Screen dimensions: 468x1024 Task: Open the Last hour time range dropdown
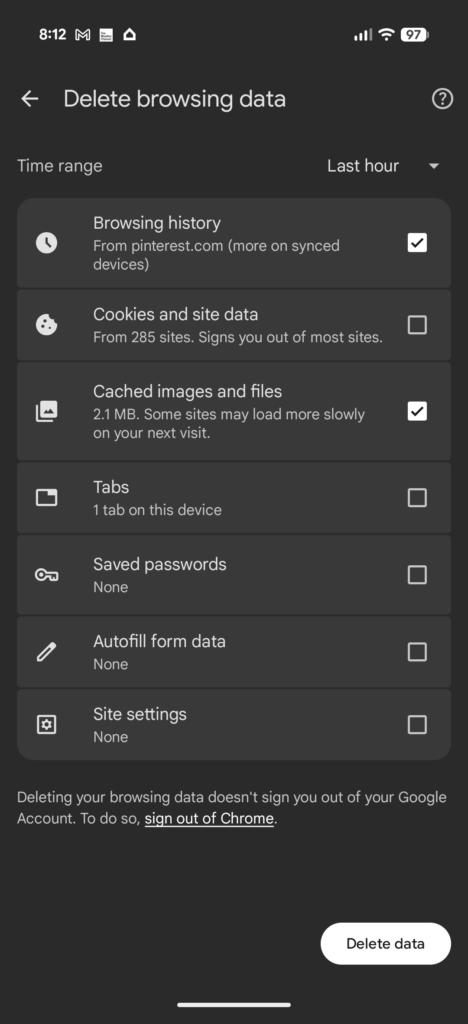384,166
